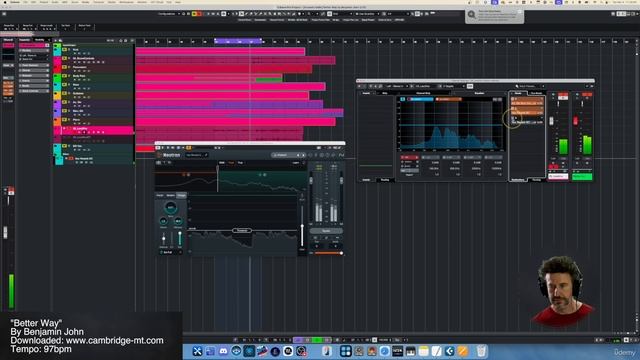Toggle mute on the Kick track
This screenshot has width=640, height=360.
click(64, 50)
